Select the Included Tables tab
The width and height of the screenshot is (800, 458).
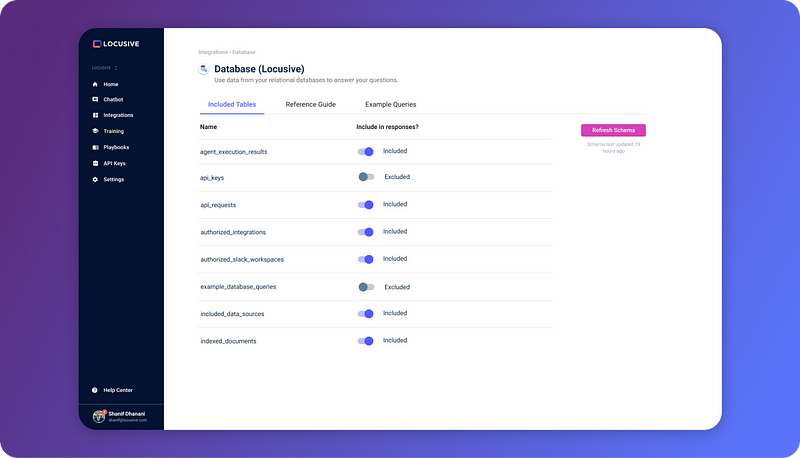232,105
